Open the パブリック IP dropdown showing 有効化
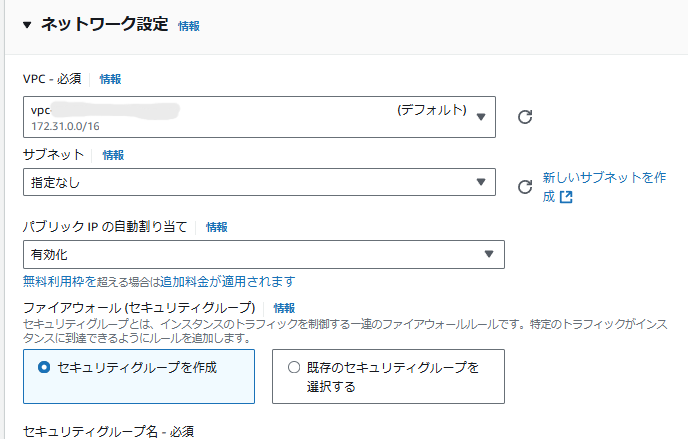The image size is (688, 439). 264,254
